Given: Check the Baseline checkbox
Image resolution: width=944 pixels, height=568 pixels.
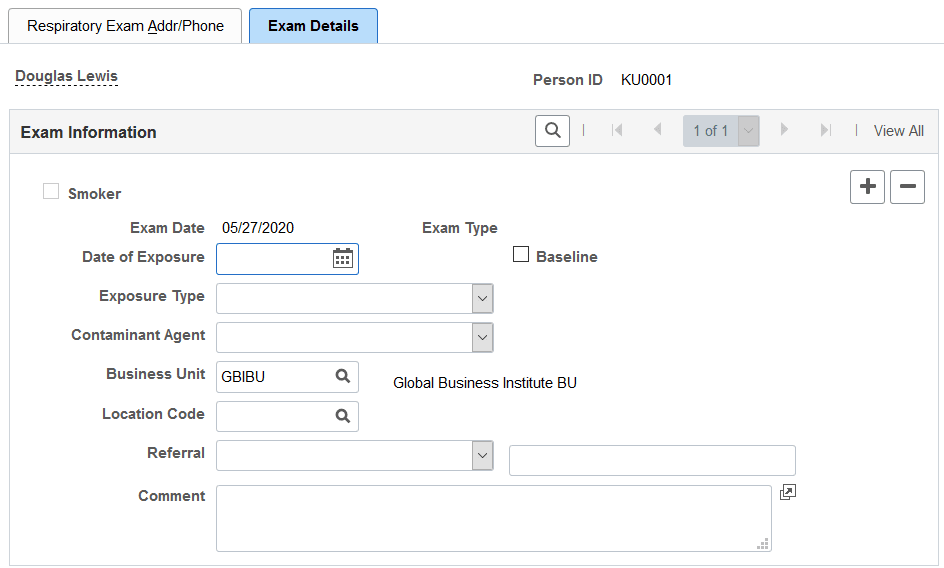Looking at the screenshot, I should pos(521,255).
